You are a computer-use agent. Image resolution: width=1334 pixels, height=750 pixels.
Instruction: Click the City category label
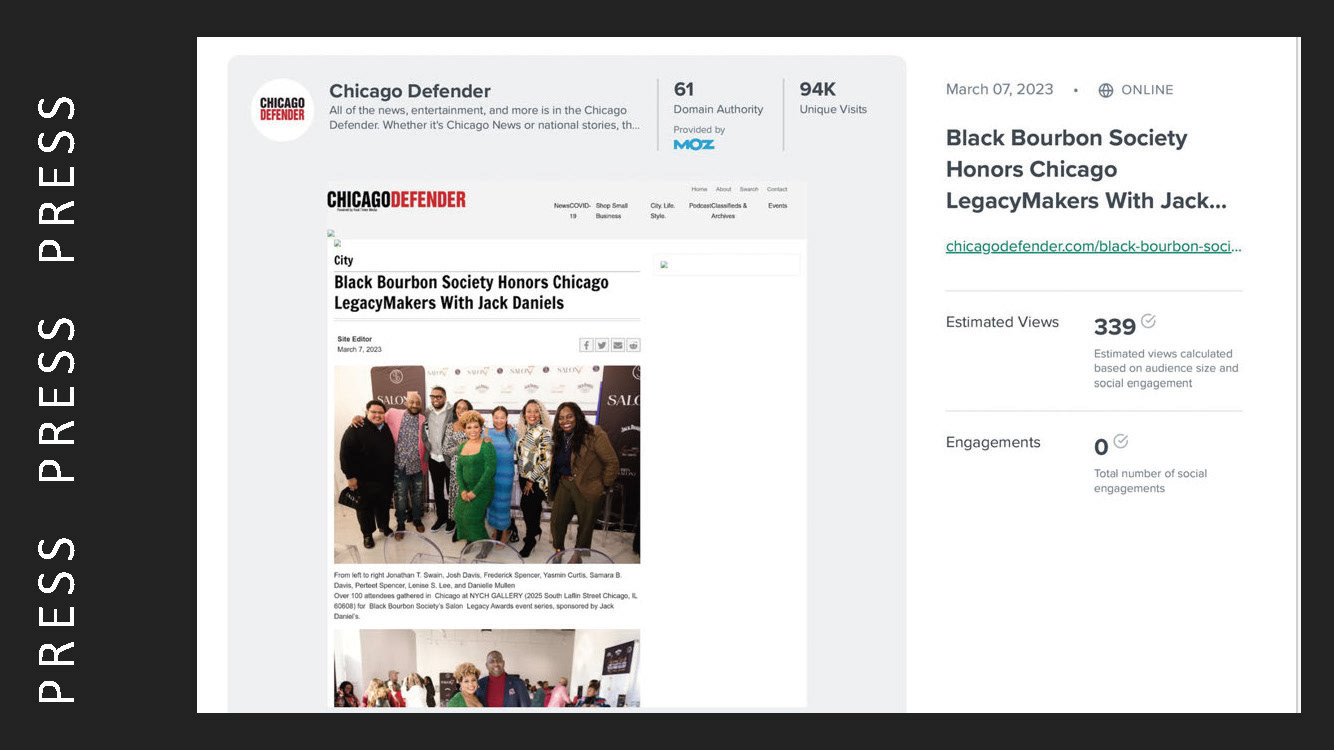(x=343, y=260)
